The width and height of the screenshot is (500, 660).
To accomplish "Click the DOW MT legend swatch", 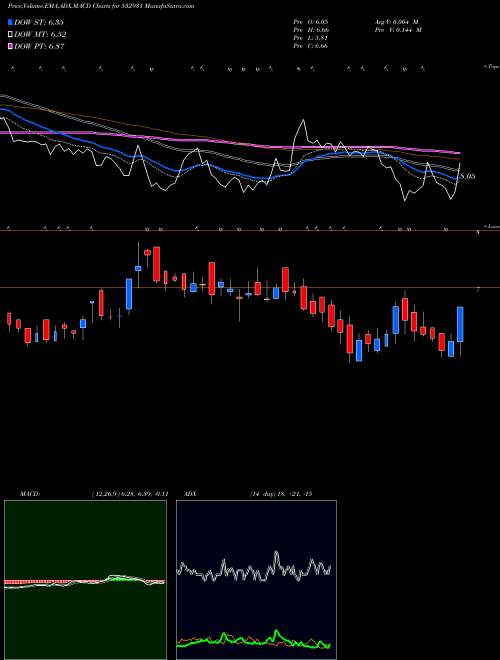I will 11,35.
